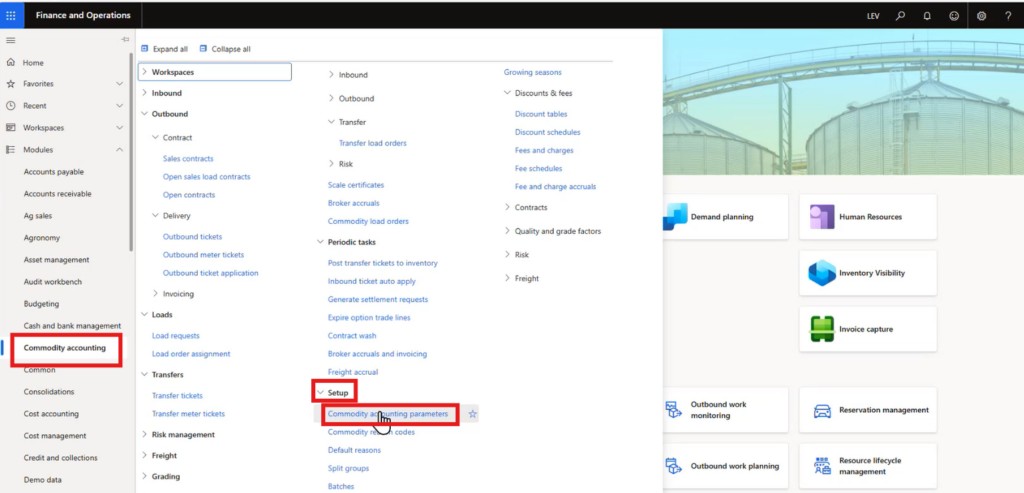Open the search magnifier icon
Viewport: 1024px width, 493px height.
[x=901, y=16]
